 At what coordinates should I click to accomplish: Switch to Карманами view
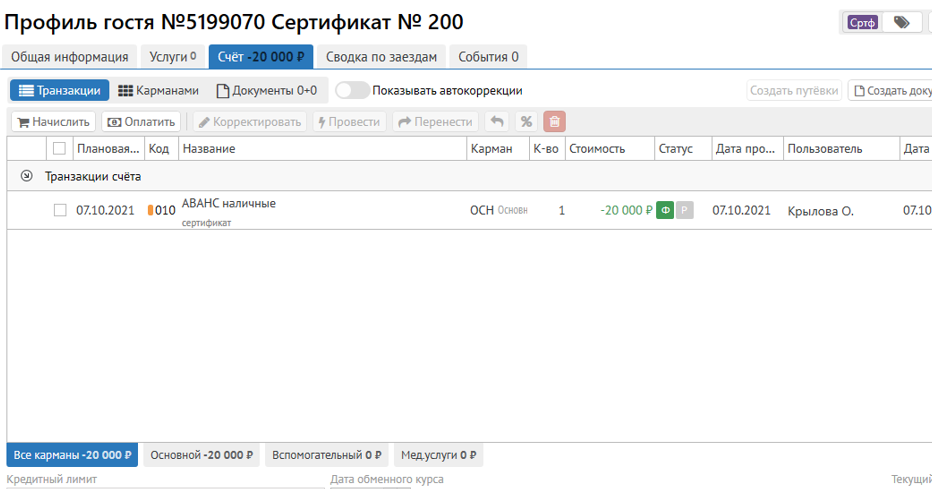(158, 91)
